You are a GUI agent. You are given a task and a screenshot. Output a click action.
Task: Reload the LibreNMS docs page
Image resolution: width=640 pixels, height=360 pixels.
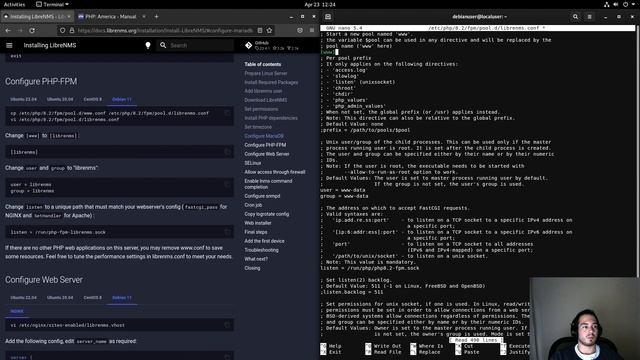(x=32, y=31)
